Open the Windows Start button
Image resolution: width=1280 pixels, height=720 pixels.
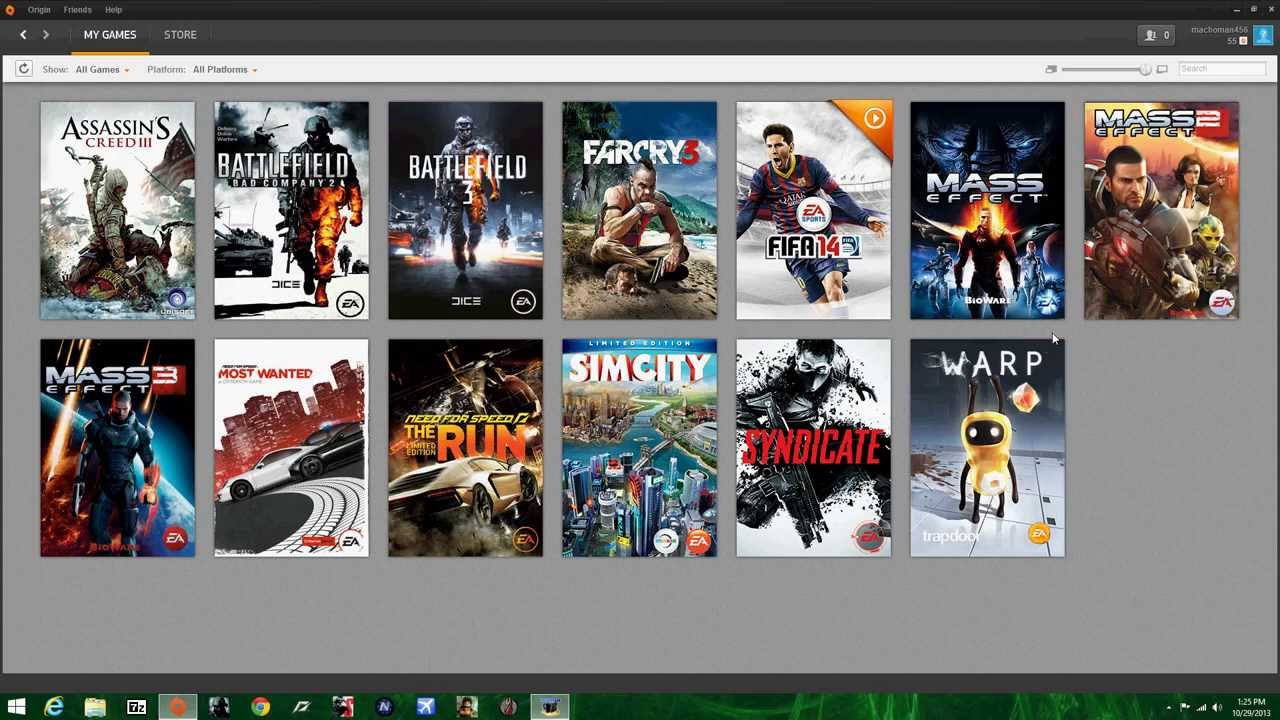[16, 708]
